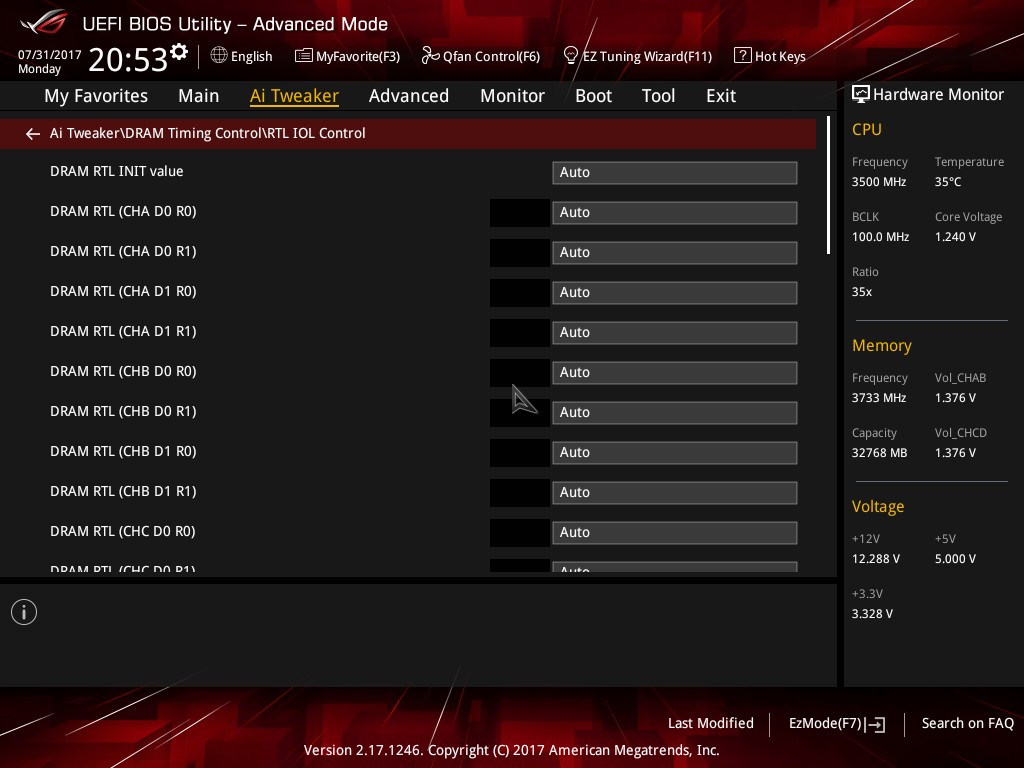Open the Boot tab
This screenshot has width=1024, height=768.
(594, 96)
